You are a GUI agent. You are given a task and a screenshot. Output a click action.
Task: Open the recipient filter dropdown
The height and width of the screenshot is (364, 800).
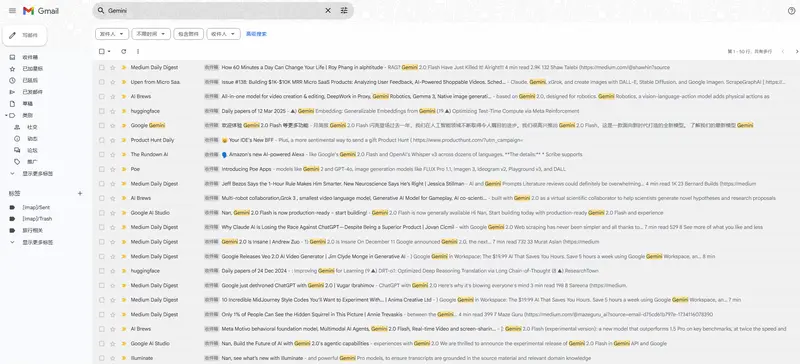click(223, 34)
